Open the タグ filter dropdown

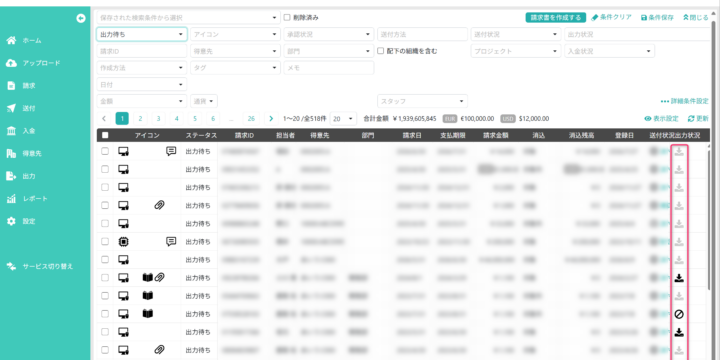(x=235, y=68)
